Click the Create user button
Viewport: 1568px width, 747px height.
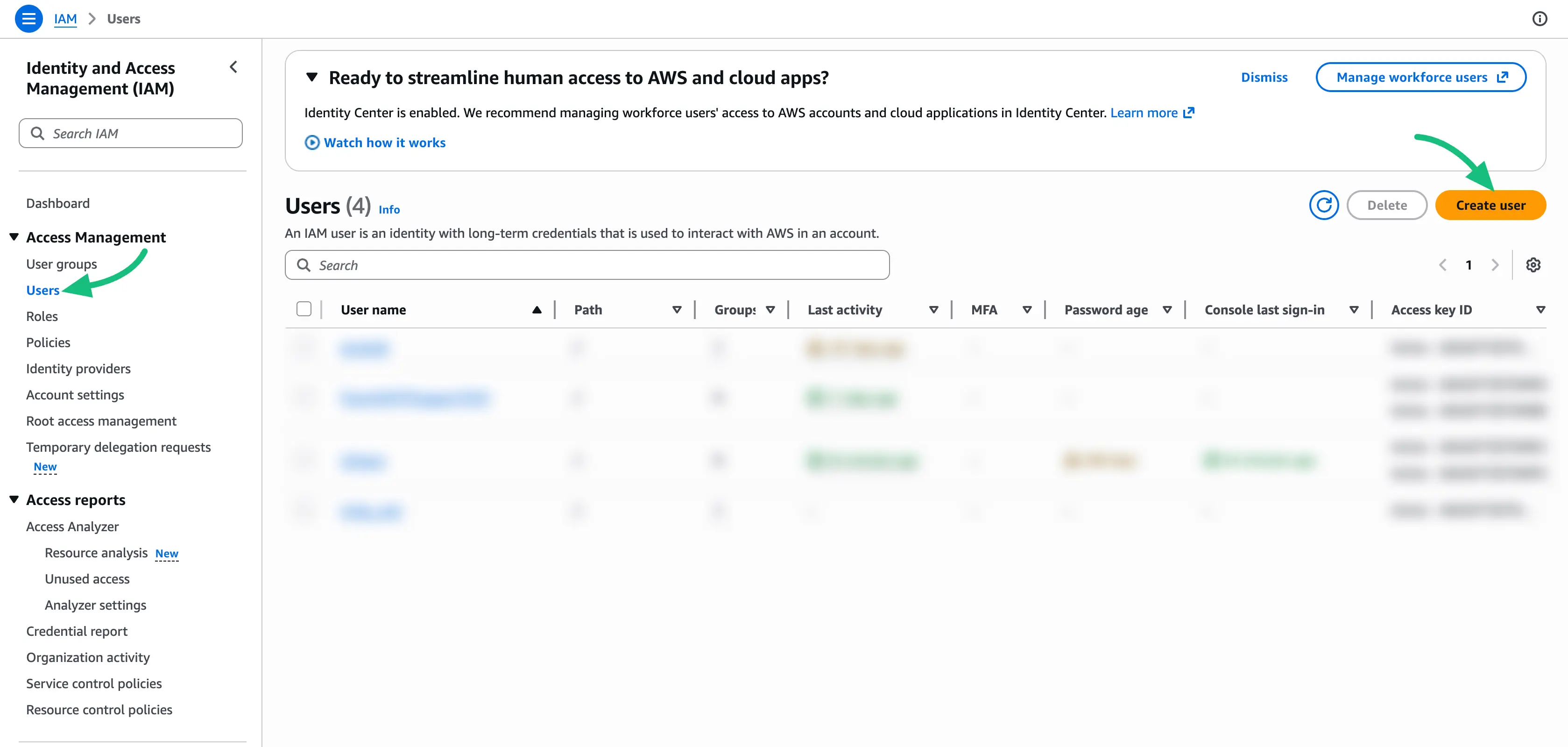coord(1490,205)
